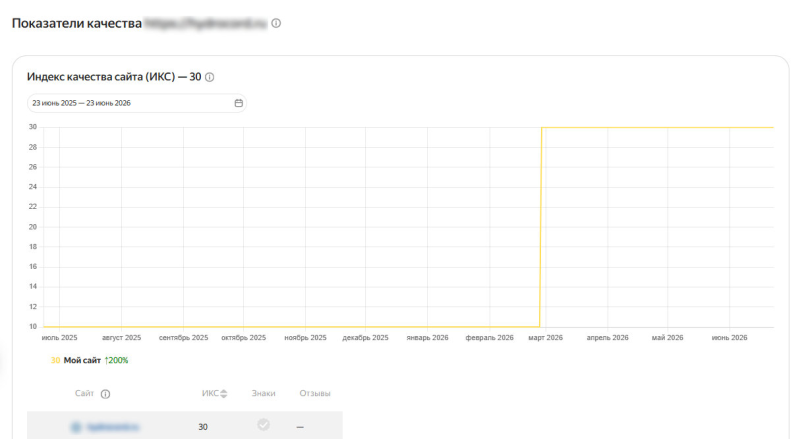Click axis label апрель 2026

pyautogui.click(x=607, y=337)
